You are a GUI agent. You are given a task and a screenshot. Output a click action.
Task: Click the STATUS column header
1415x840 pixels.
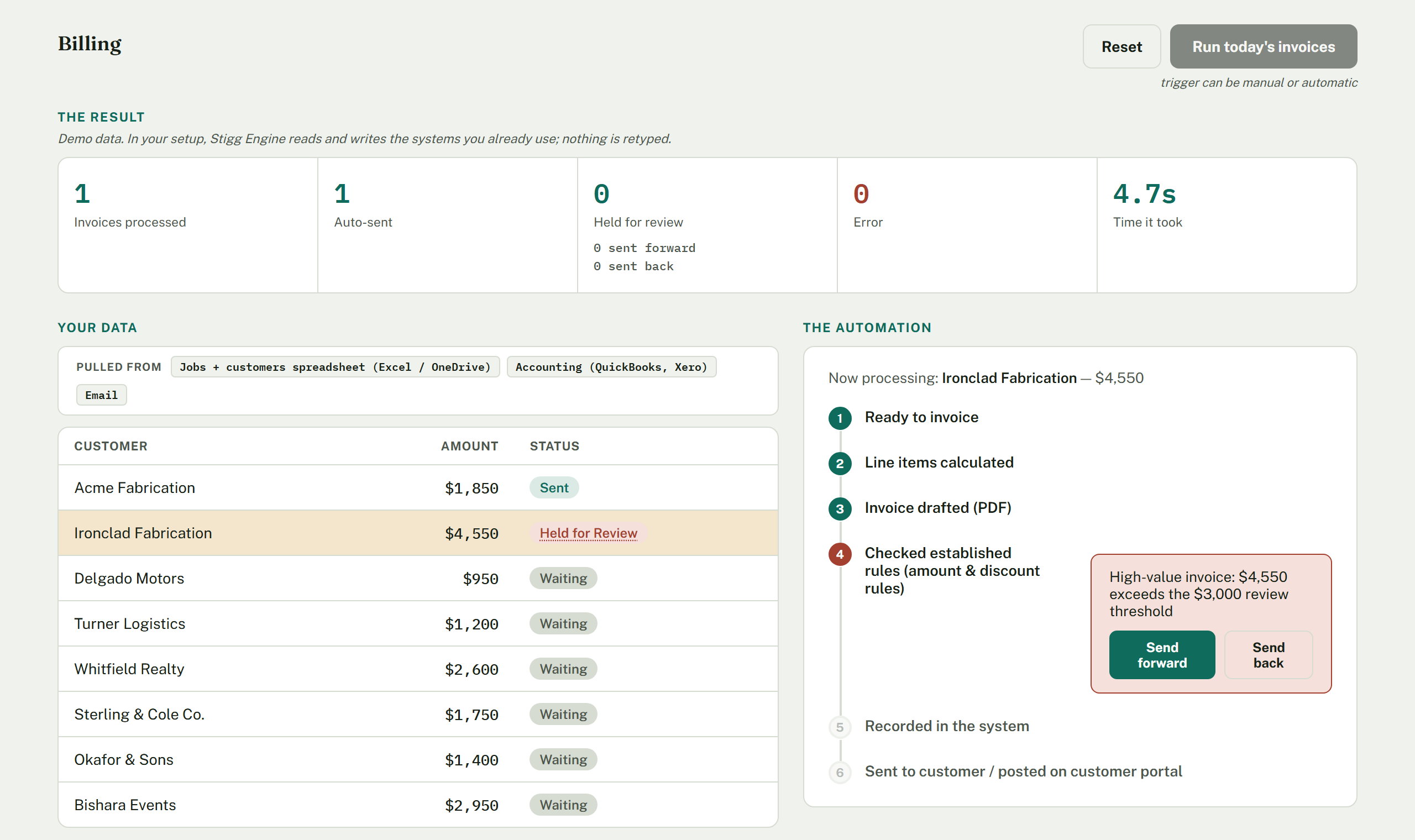coord(555,446)
